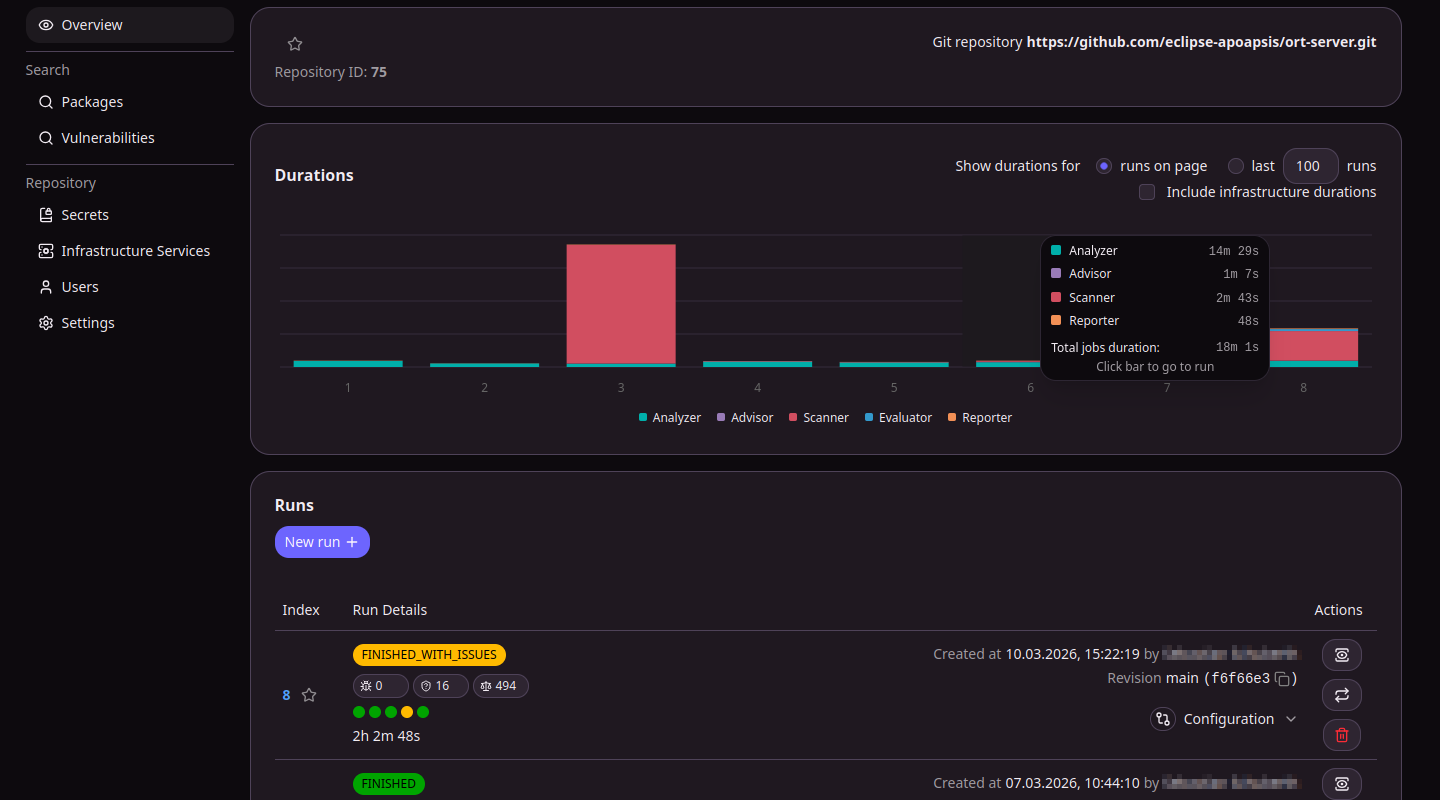The image size is (1440, 800).
Task: Click the FINISHED_WITH_ISSUES status badge
Action: click(x=430, y=655)
